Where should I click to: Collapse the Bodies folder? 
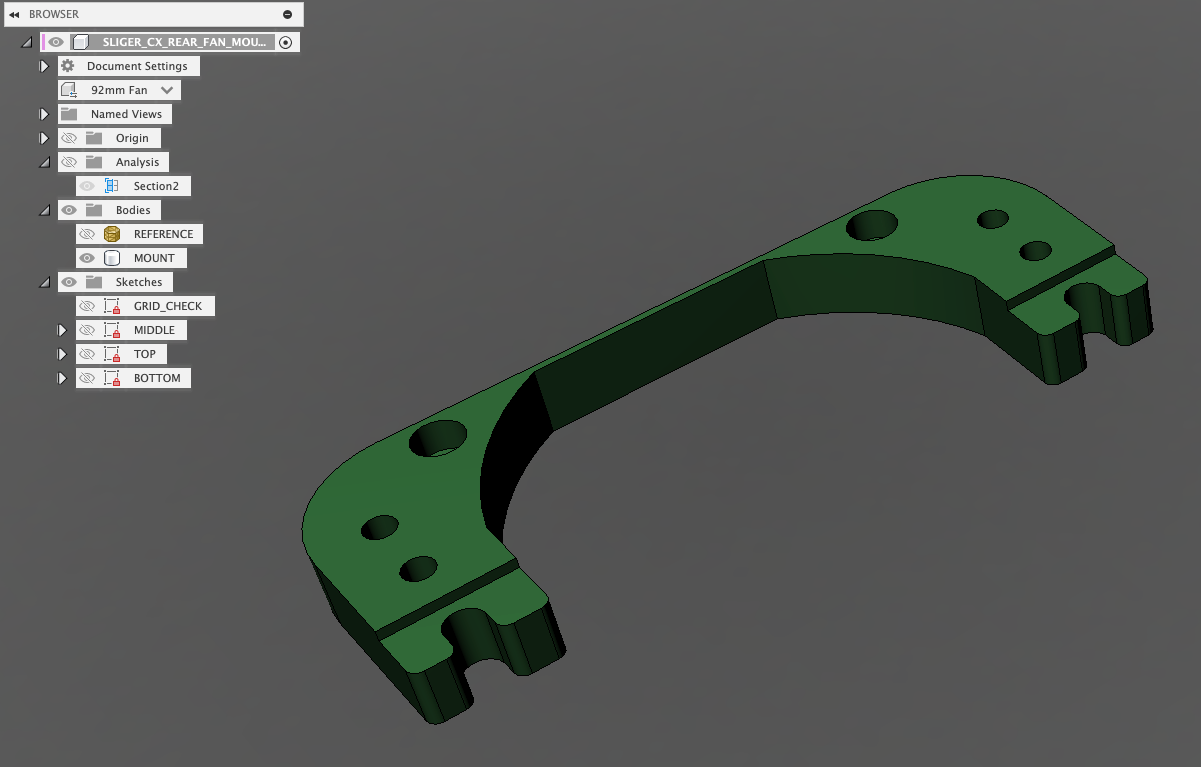tap(44, 211)
